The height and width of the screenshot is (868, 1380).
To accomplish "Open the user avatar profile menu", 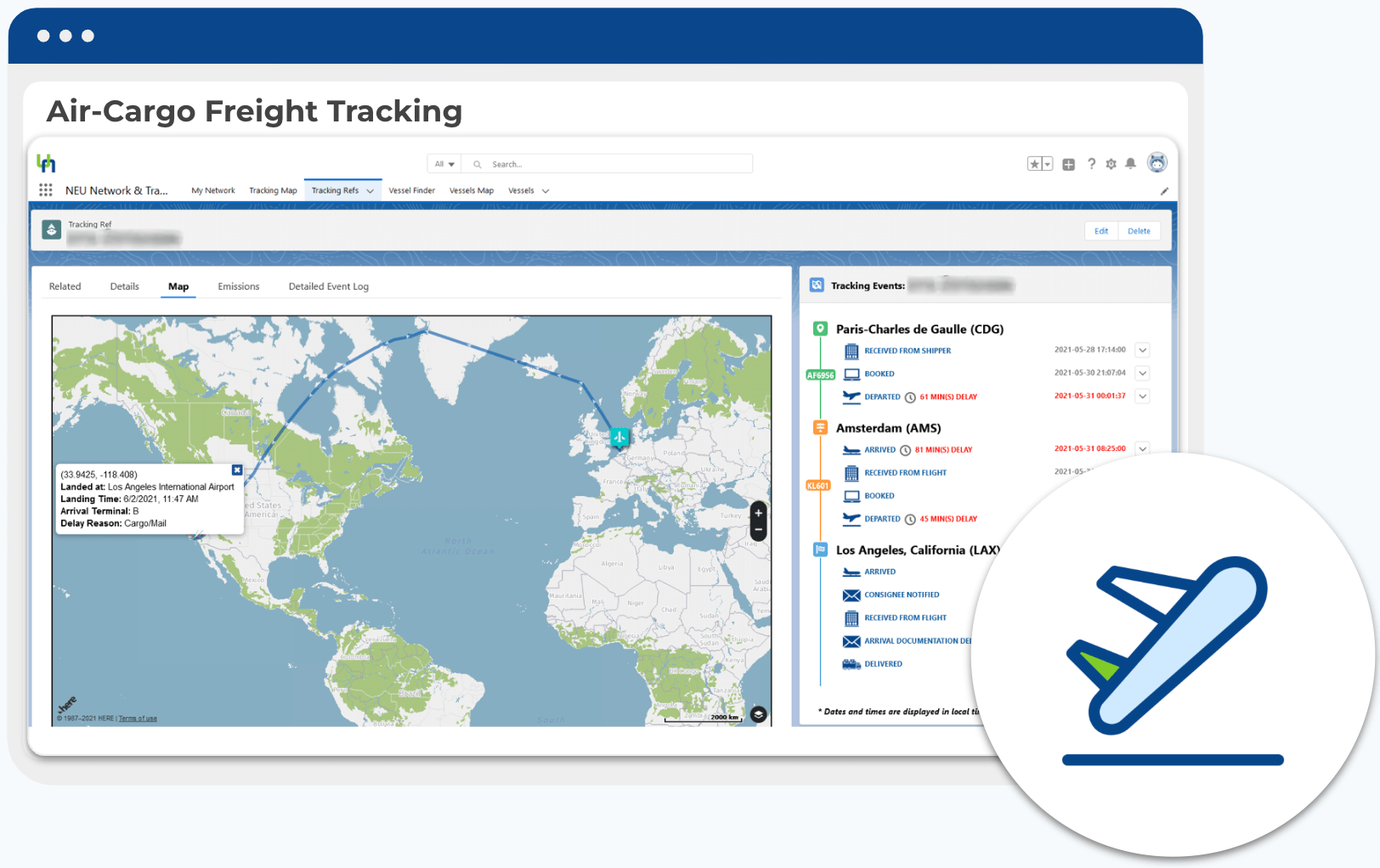I will (x=1157, y=163).
